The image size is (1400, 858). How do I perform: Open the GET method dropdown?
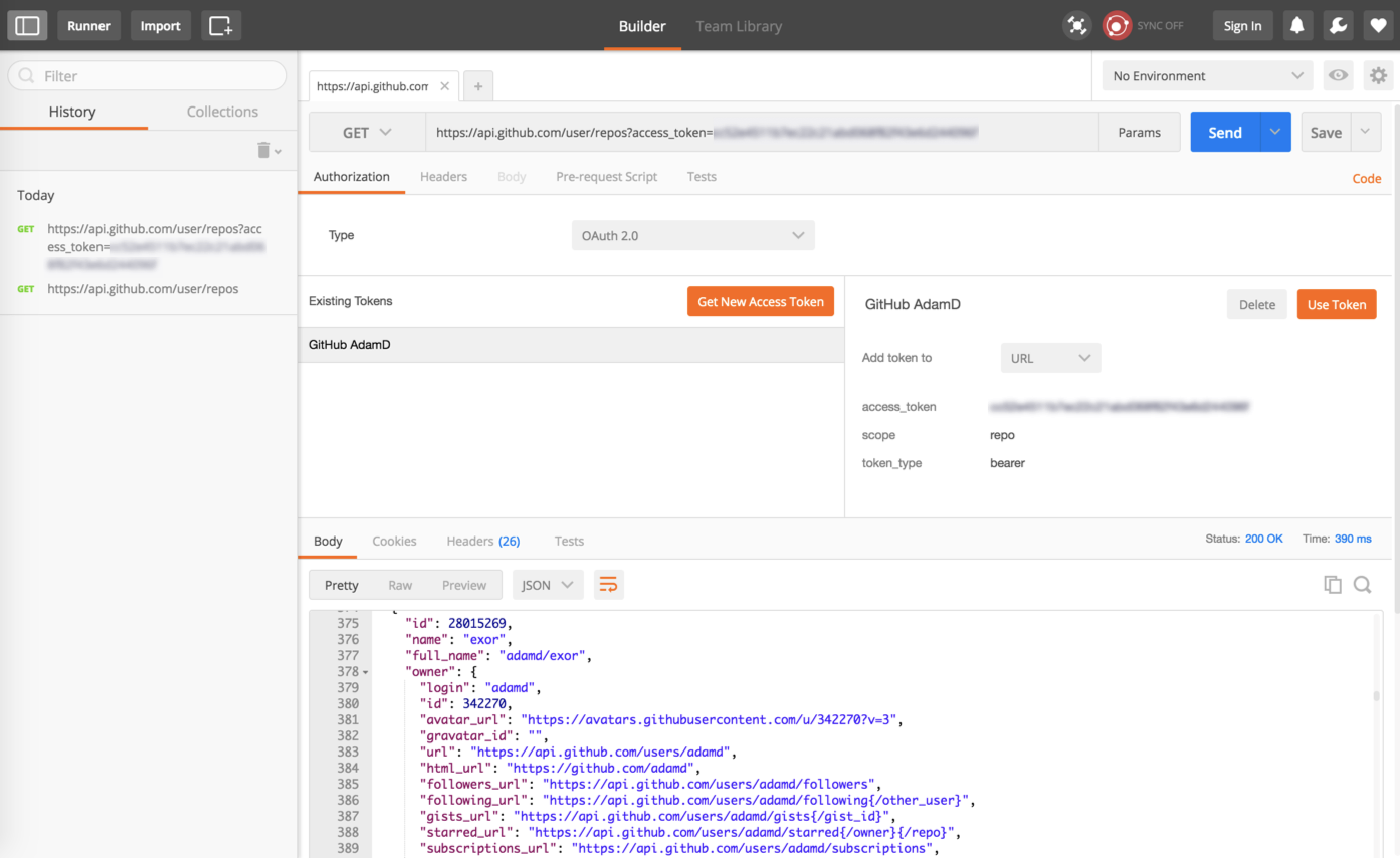click(x=366, y=132)
